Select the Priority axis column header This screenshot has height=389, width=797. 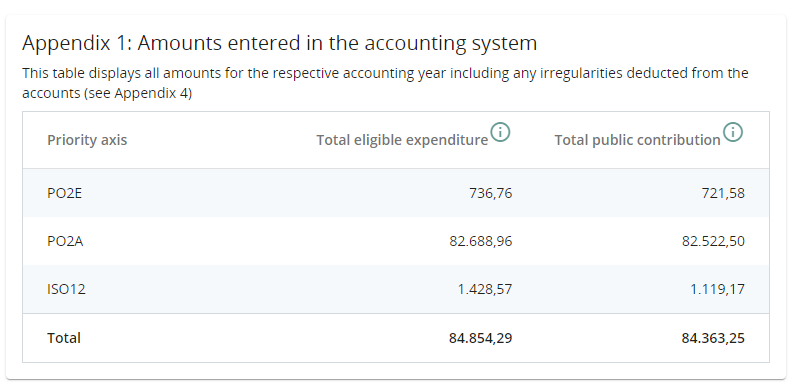87,140
